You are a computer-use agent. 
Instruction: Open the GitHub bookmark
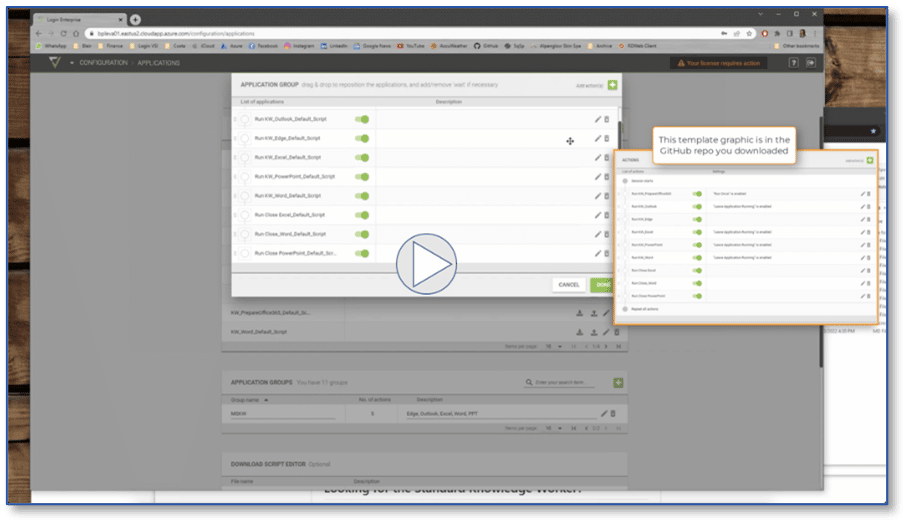tap(486, 46)
